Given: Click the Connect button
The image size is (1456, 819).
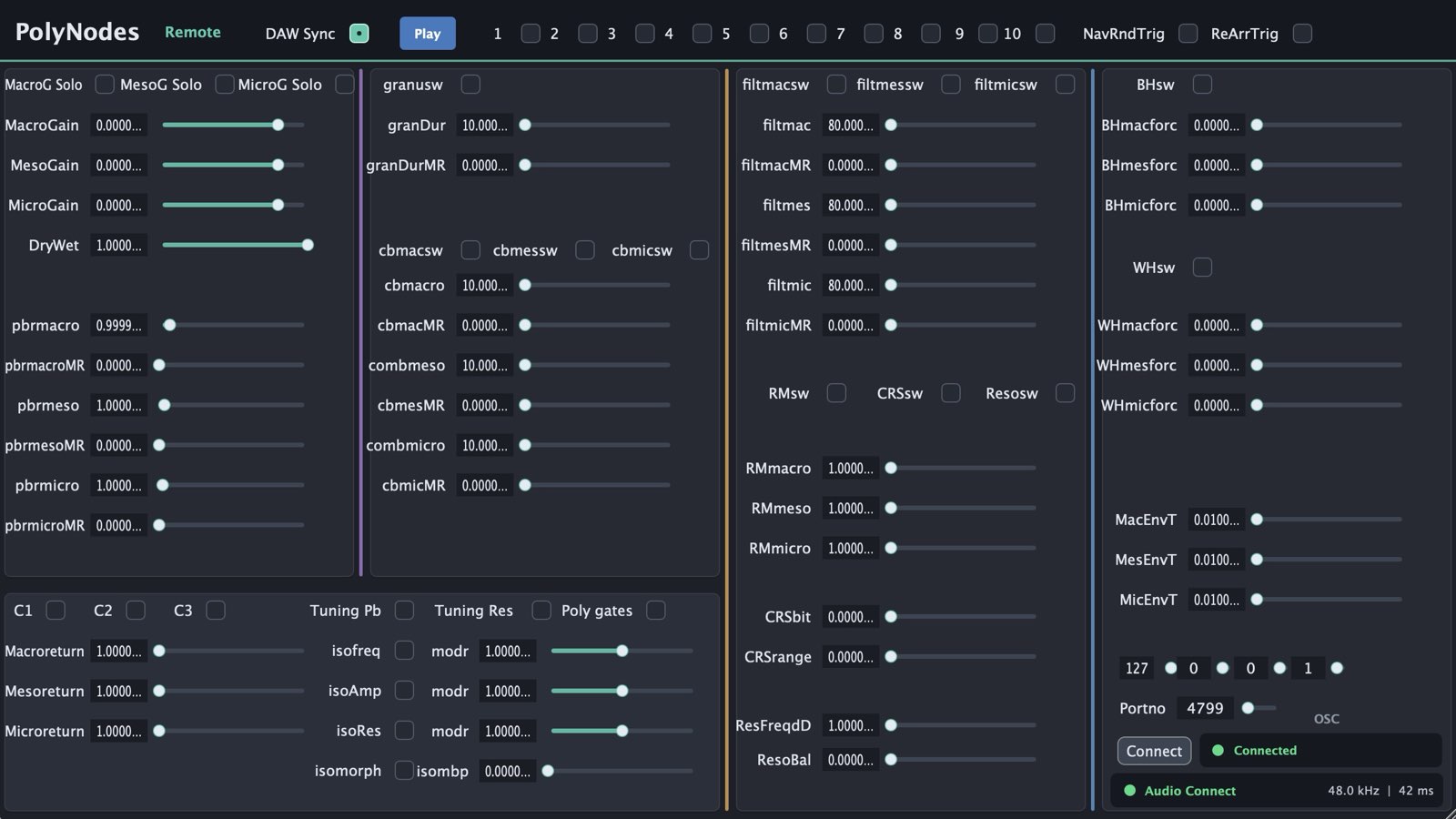Looking at the screenshot, I should [x=1154, y=751].
